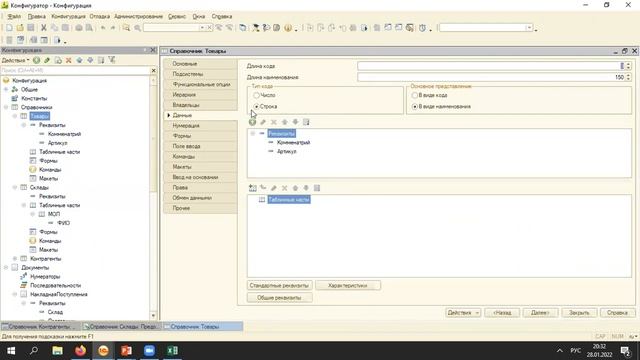Click move up arrow above Реквизиты list

point(284,122)
